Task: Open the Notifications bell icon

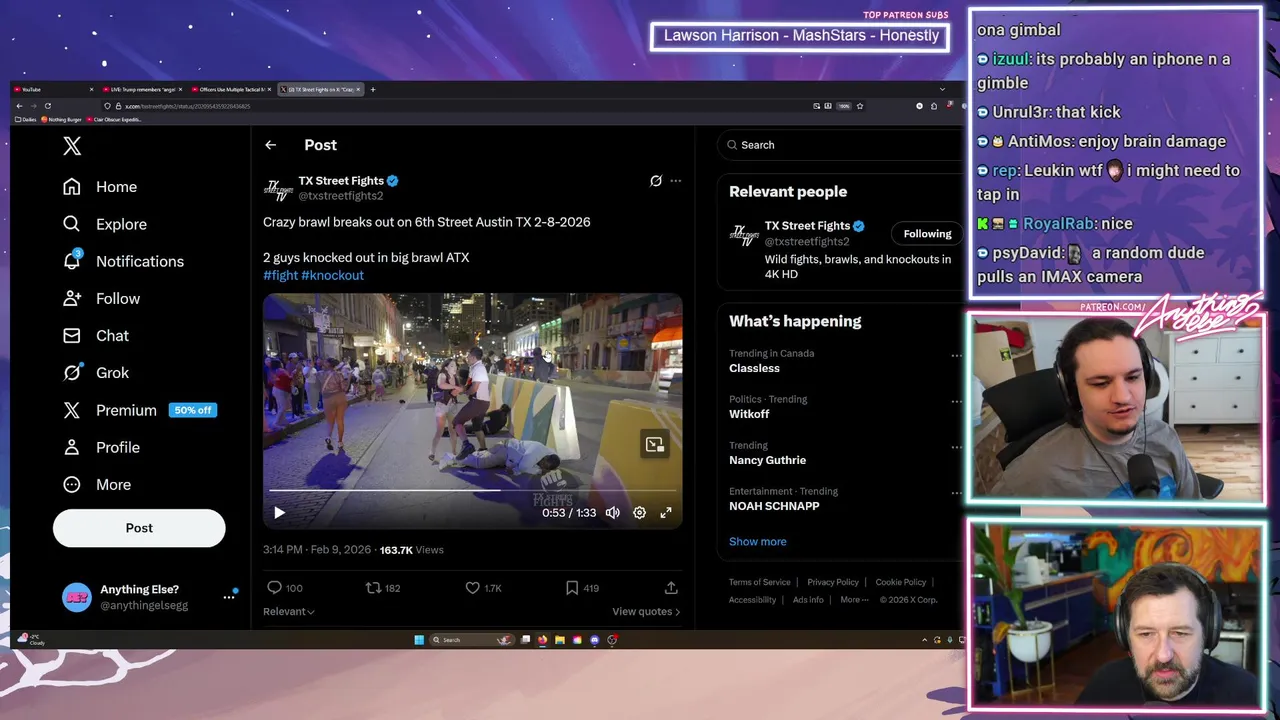Action: 71,261
